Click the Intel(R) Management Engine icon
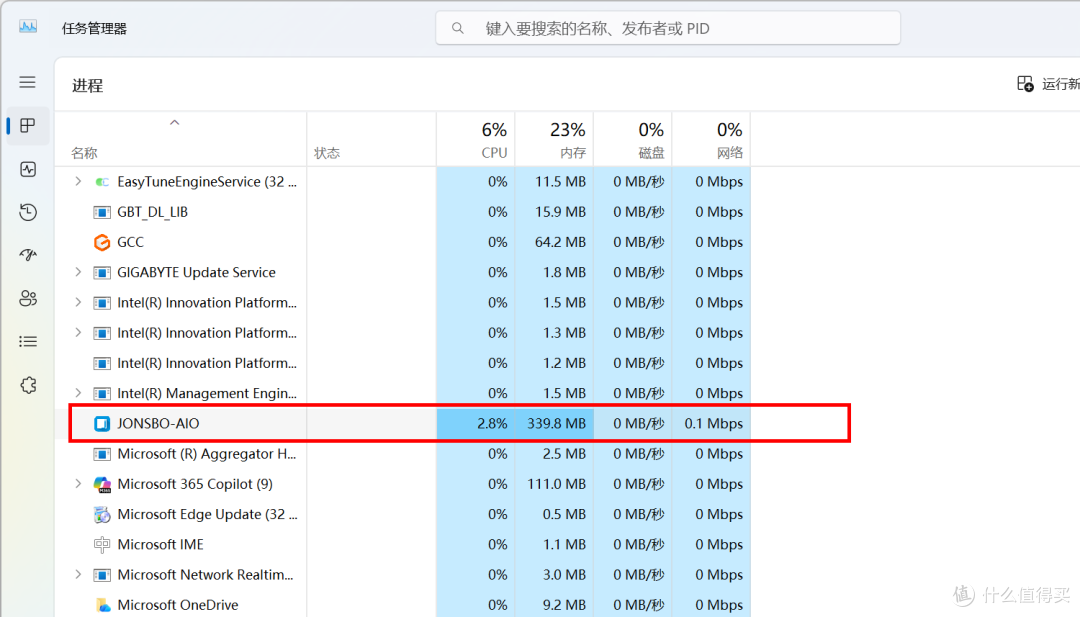Screen dimensions: 1080x617 (102, 393)
